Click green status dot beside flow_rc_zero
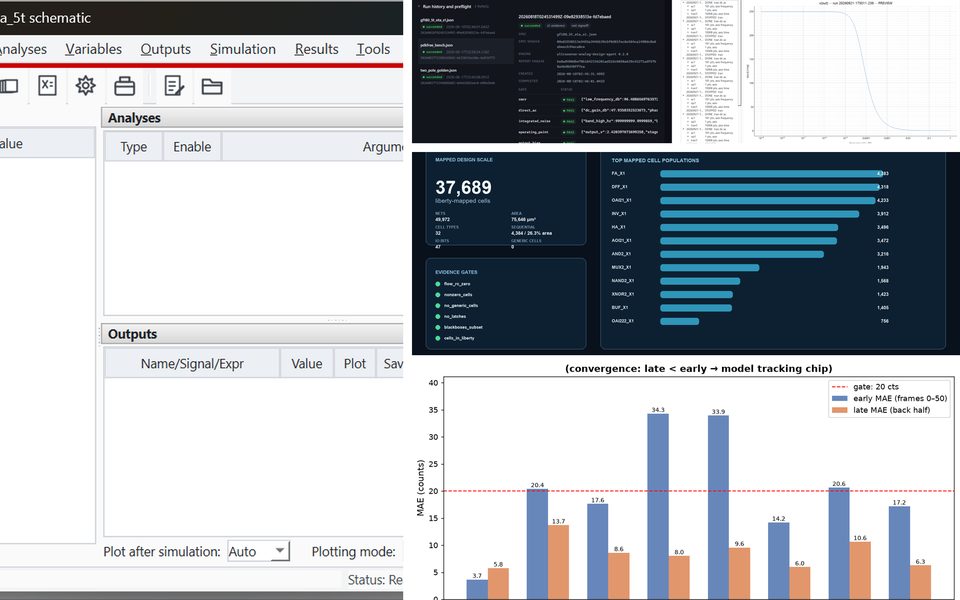The height and width of the screenshot is (600, 960). click(x=438, y=284)
